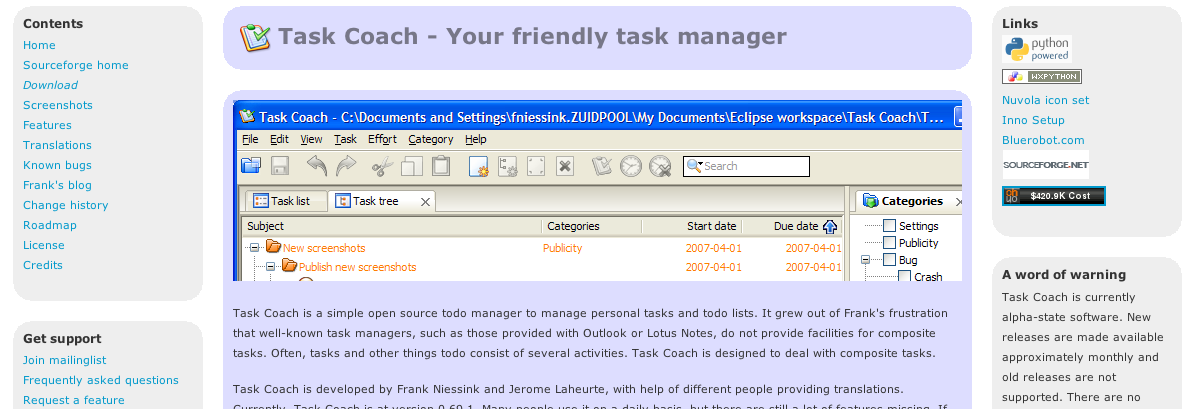Image resolution: width=1192 pixels, height=409 pixels.
Task: Click the $420.9K Cost badge
Action: pyautogui.click(x=1054, y=196)
